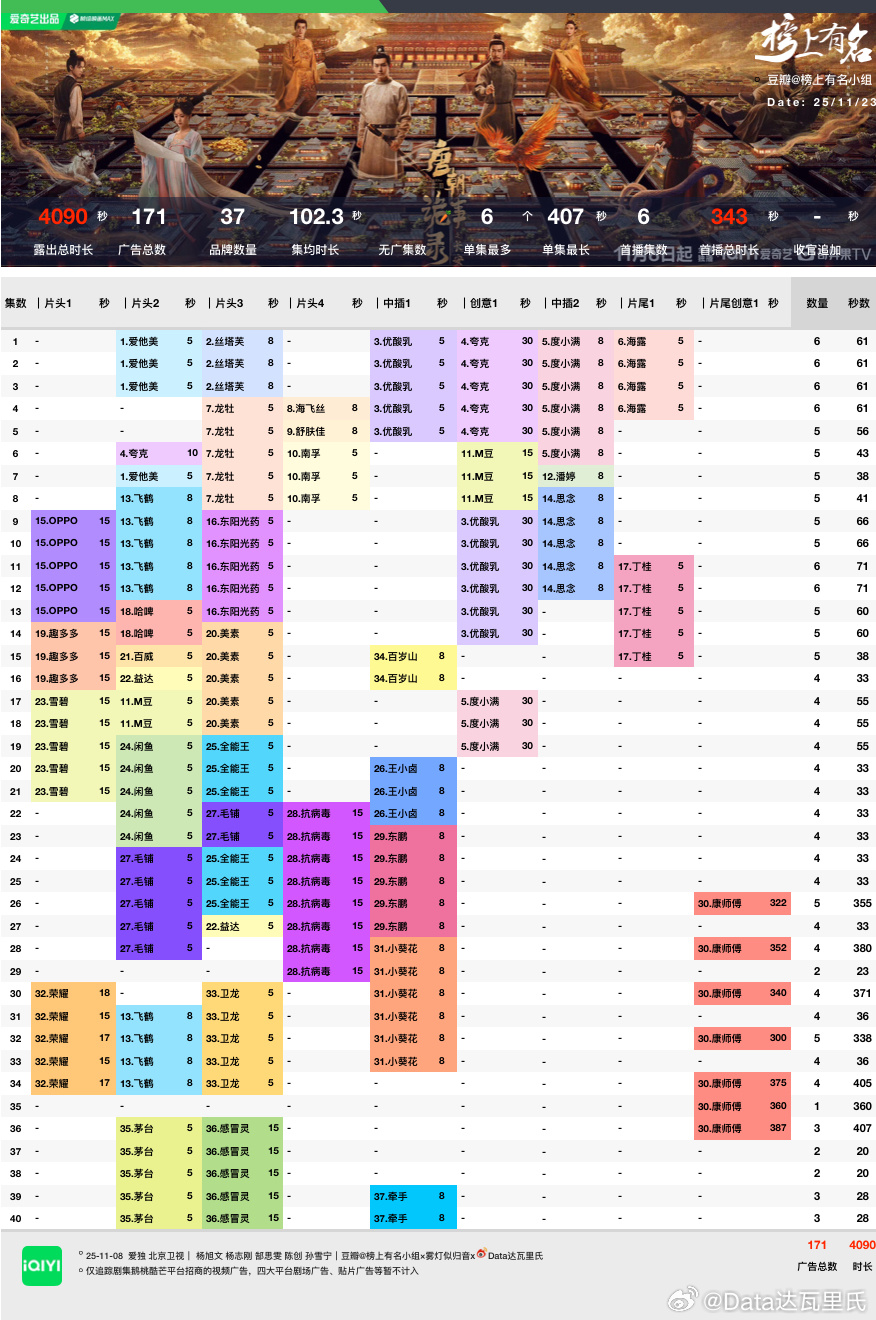Select the 片尾创意1 column header

pos(732,302)
